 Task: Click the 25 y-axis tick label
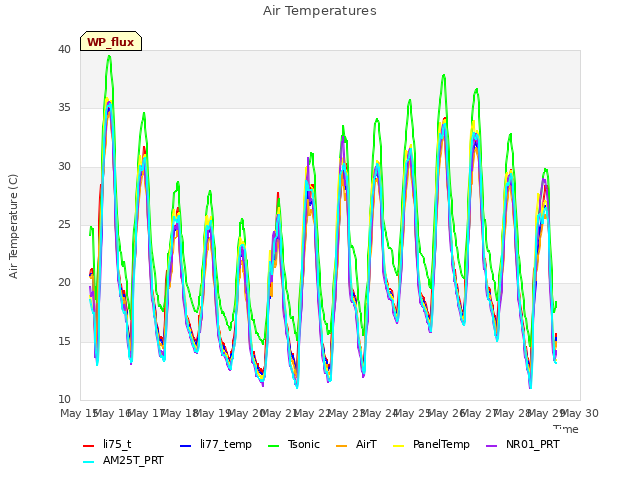coord(64,224)
